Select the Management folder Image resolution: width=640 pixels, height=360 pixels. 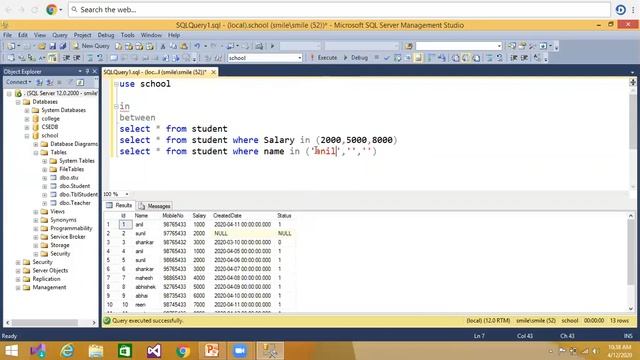point(49,287)
